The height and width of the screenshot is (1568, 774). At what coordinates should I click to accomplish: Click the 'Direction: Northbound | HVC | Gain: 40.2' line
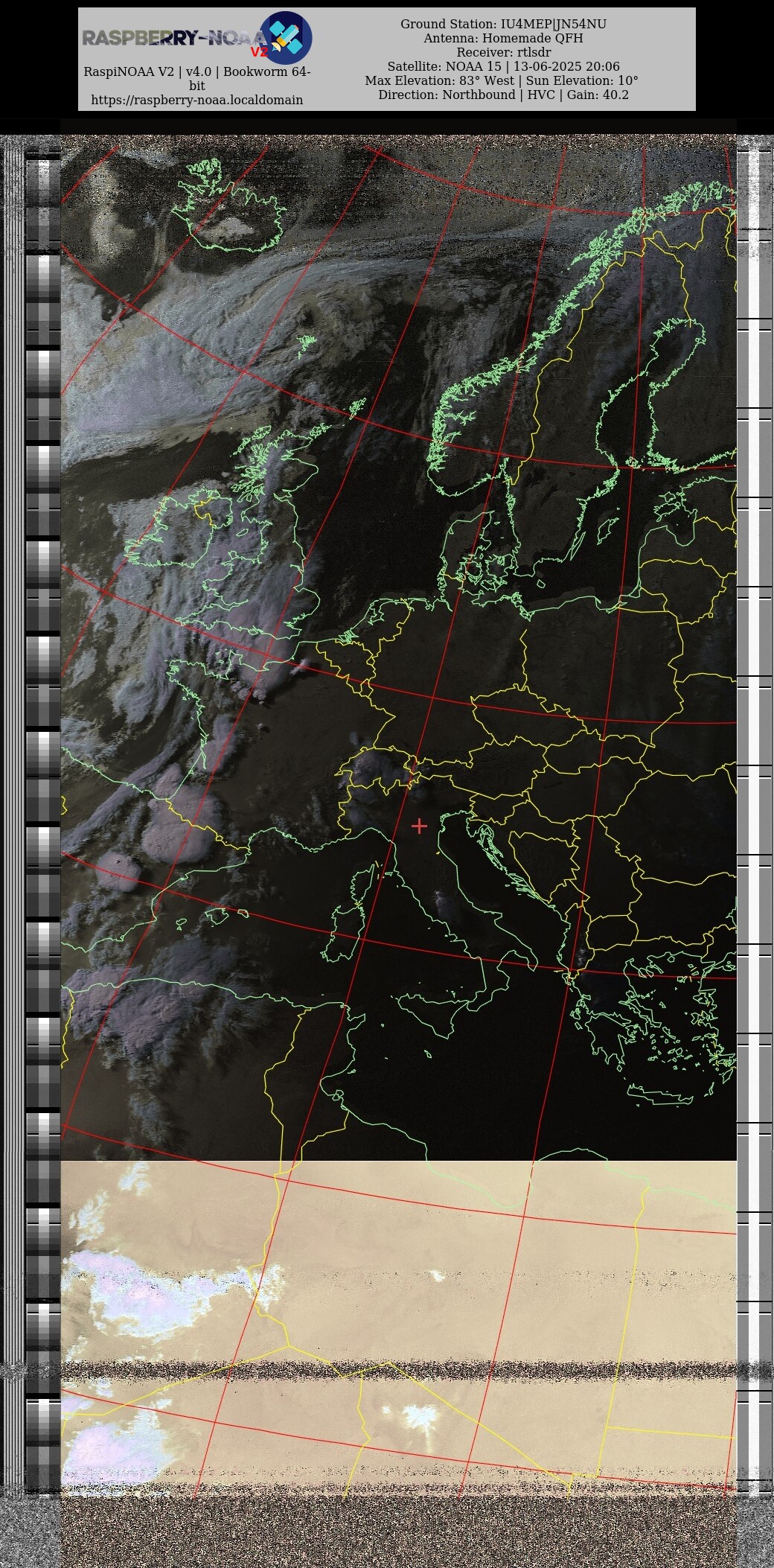503,95
